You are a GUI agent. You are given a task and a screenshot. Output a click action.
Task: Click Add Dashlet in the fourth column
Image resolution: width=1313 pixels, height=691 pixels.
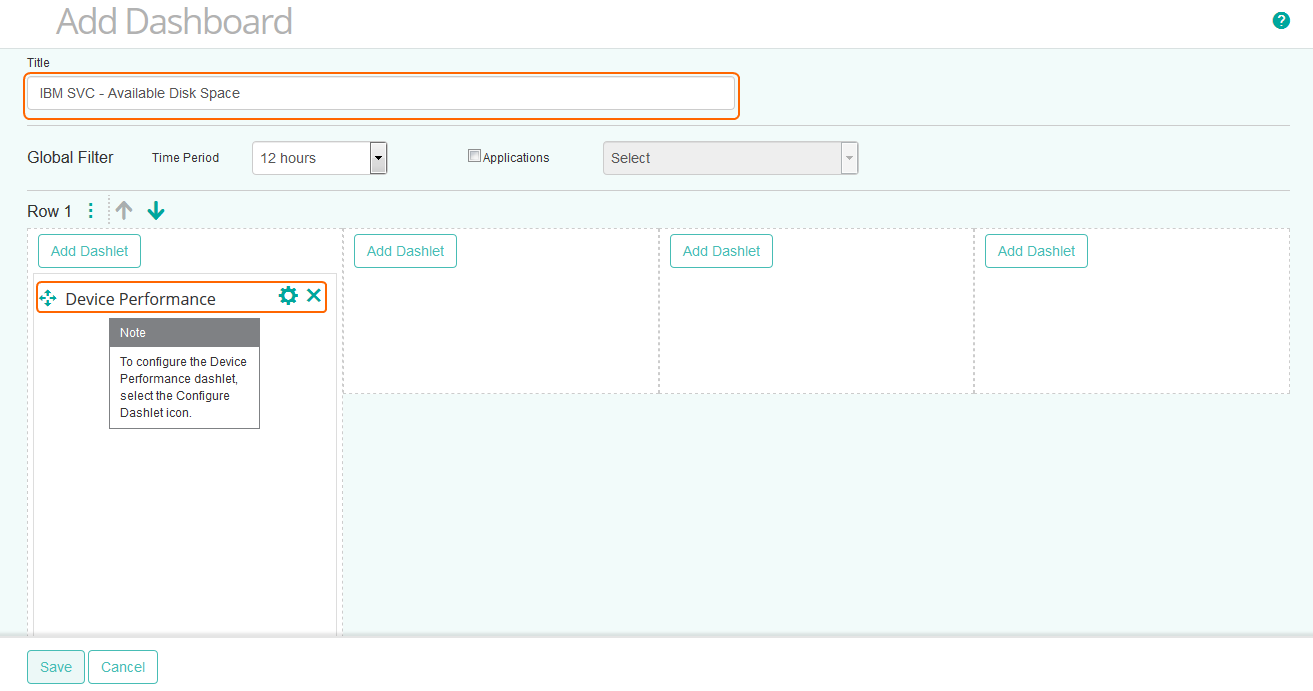pos(1036,251)
